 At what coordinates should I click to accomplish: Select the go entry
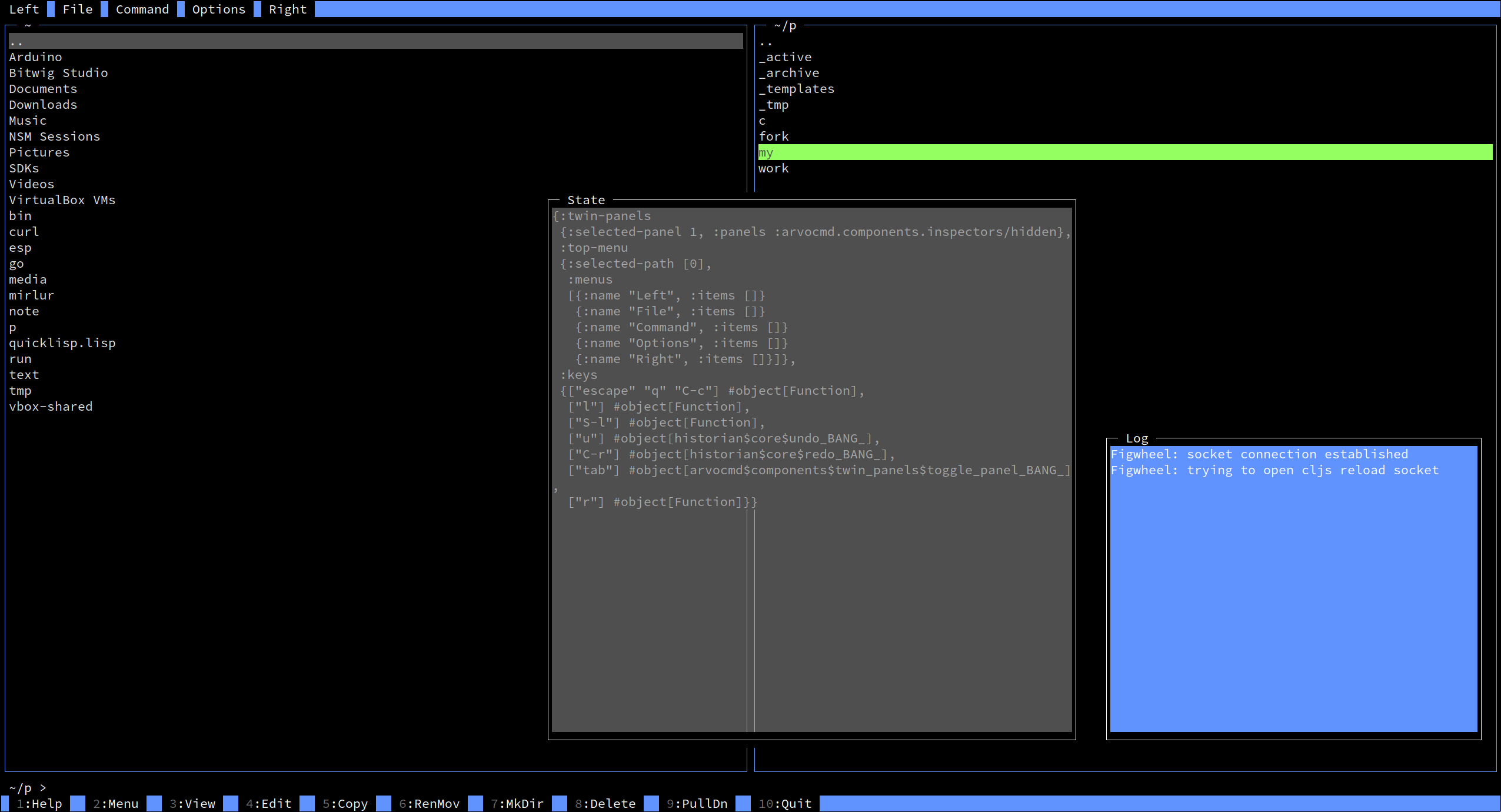16,264
